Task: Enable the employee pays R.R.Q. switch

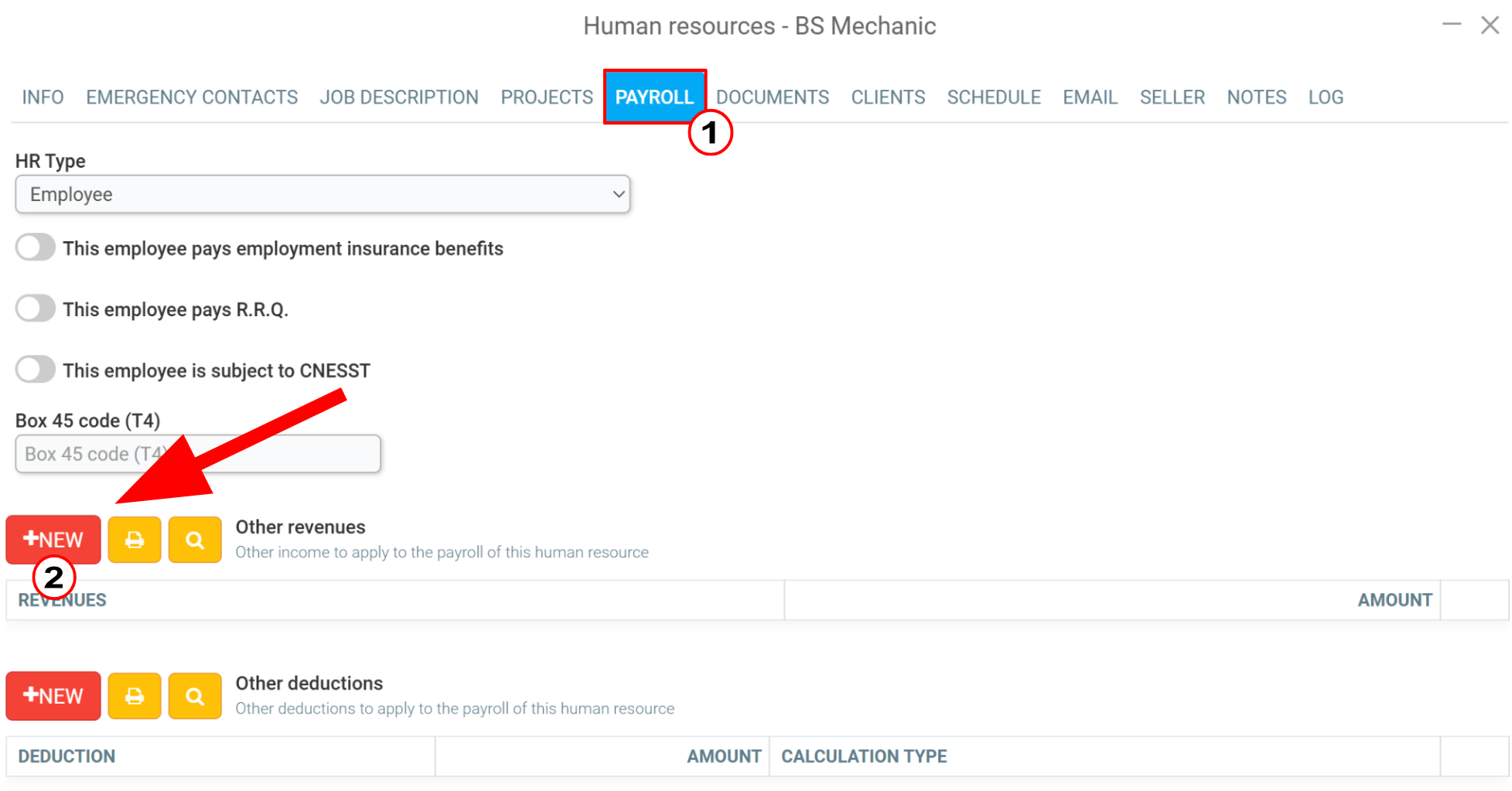Action: click(36, 309)
